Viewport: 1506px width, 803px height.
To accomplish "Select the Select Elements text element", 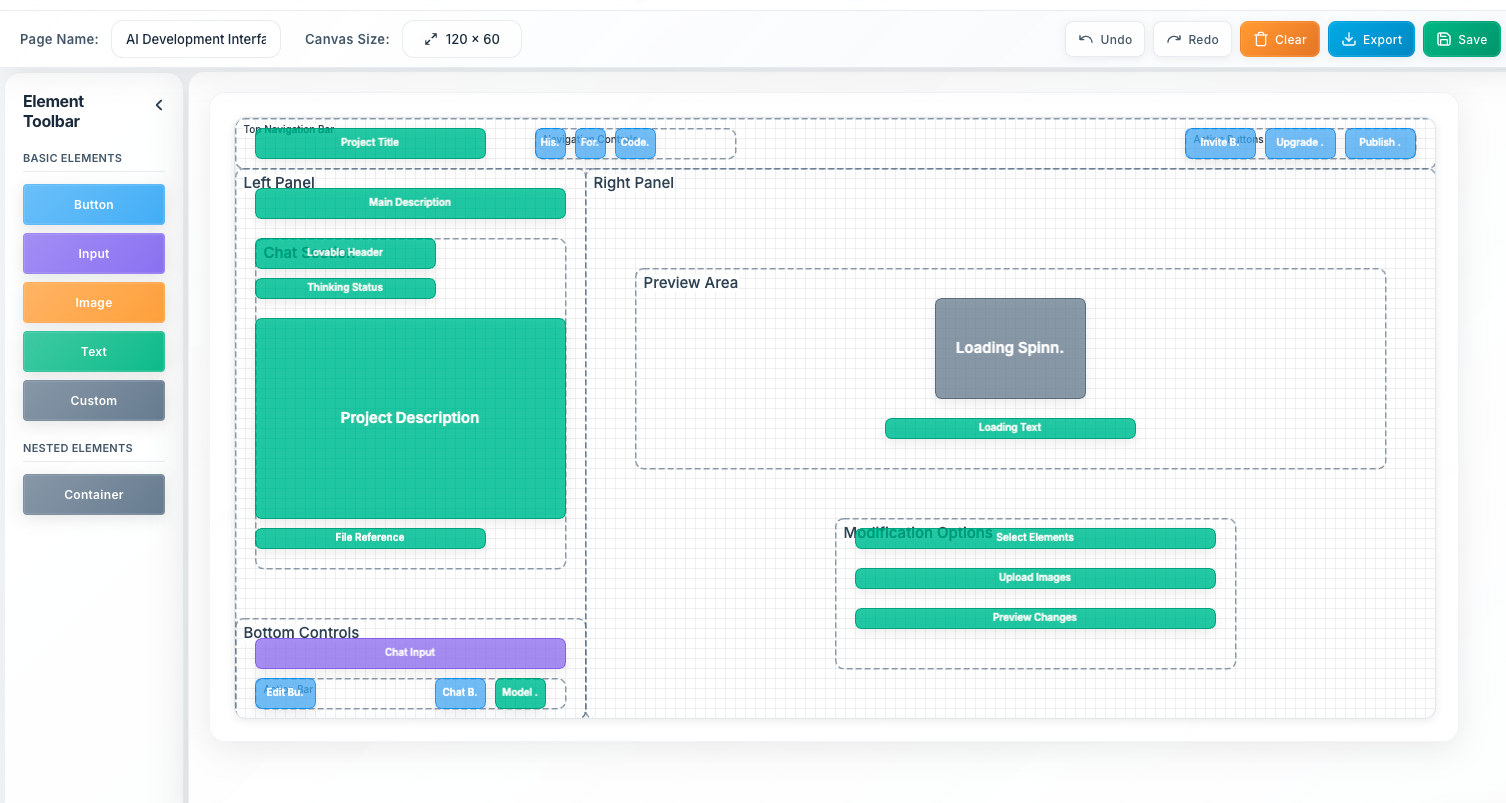I will (x=1035, y=538).
